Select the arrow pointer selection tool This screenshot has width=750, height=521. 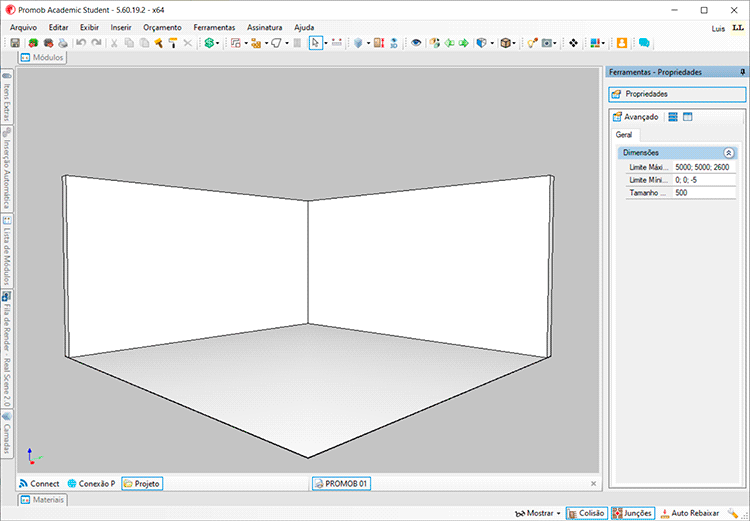pyautogui.click(x=315, y=43)
